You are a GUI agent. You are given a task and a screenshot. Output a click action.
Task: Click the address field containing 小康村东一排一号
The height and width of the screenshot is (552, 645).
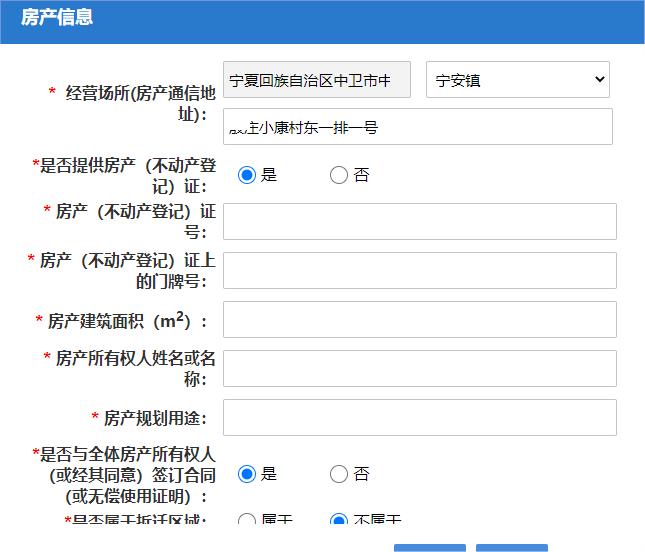tap(417, 127)
